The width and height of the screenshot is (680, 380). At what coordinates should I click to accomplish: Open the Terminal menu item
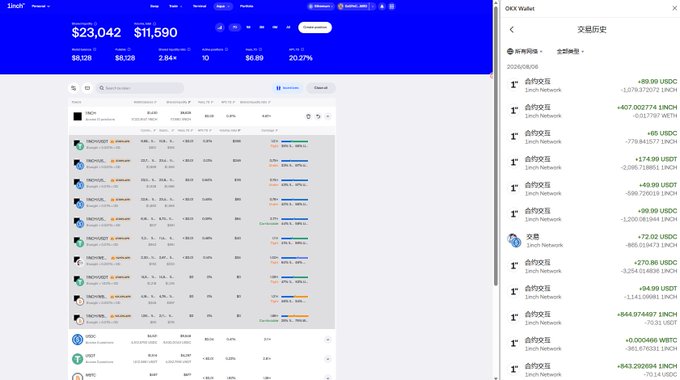coord(199,7)
